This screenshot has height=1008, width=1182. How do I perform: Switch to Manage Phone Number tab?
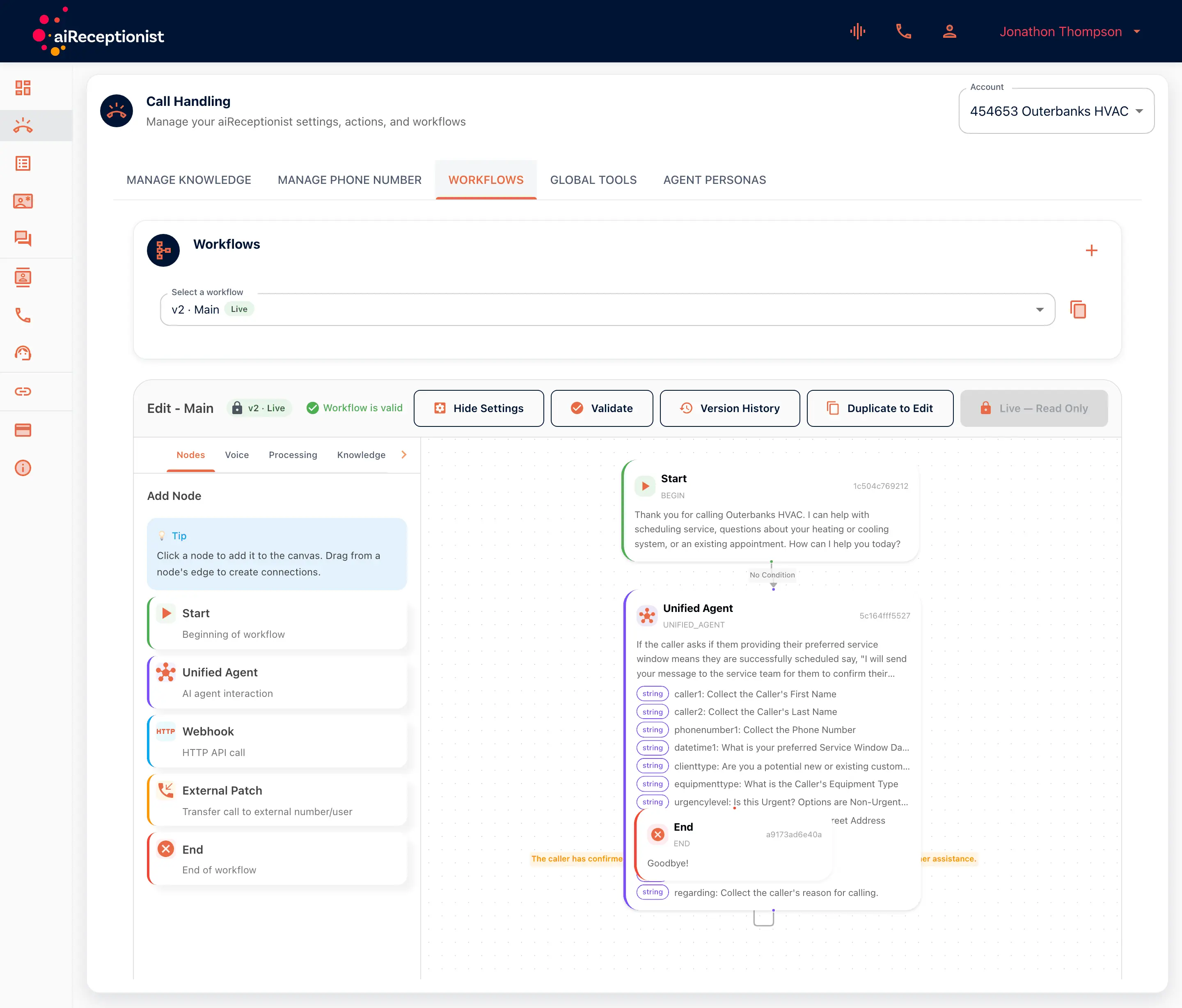point(350,180)
